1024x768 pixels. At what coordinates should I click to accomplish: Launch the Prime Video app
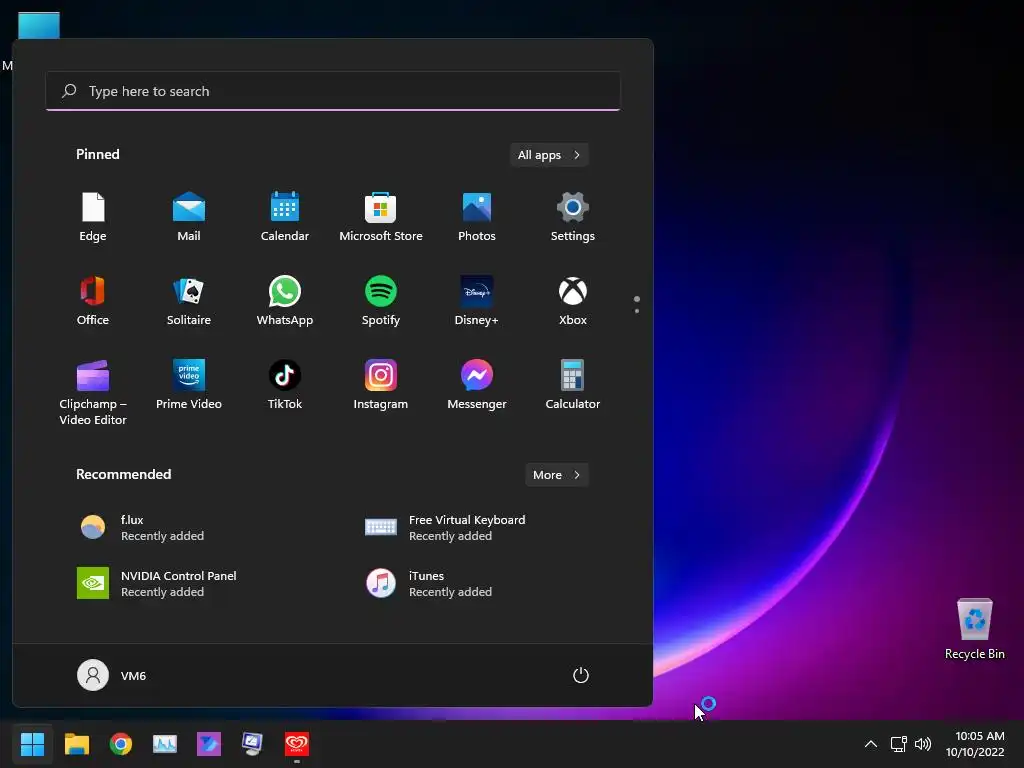pyautogui.click(x=189, y=385)
